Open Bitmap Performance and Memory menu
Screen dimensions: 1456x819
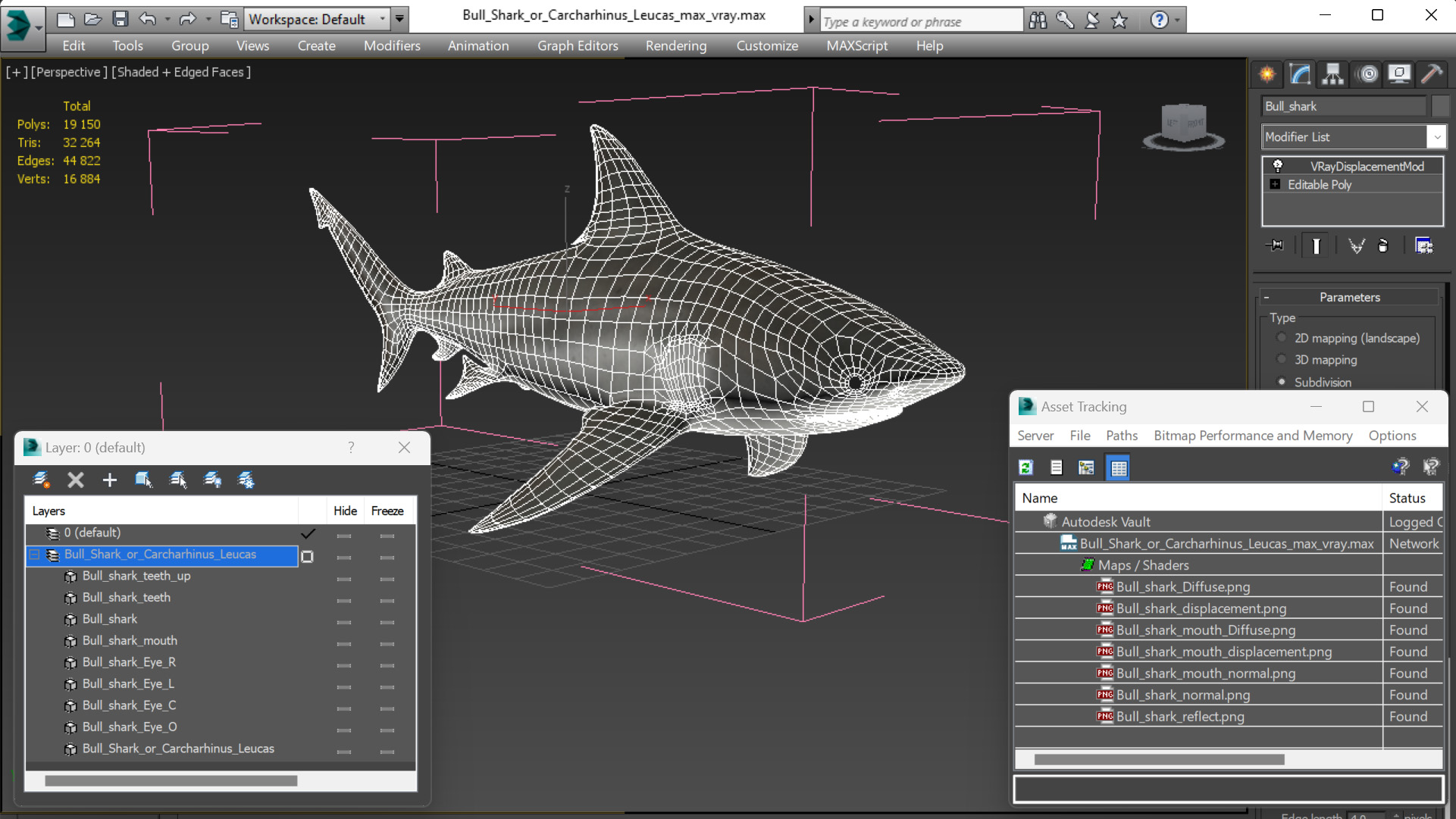tap(1253, 436)
